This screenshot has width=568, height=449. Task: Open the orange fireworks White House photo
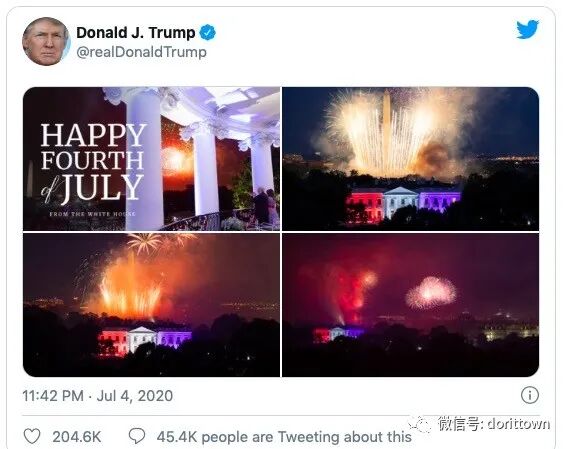(x=151, y=305)
